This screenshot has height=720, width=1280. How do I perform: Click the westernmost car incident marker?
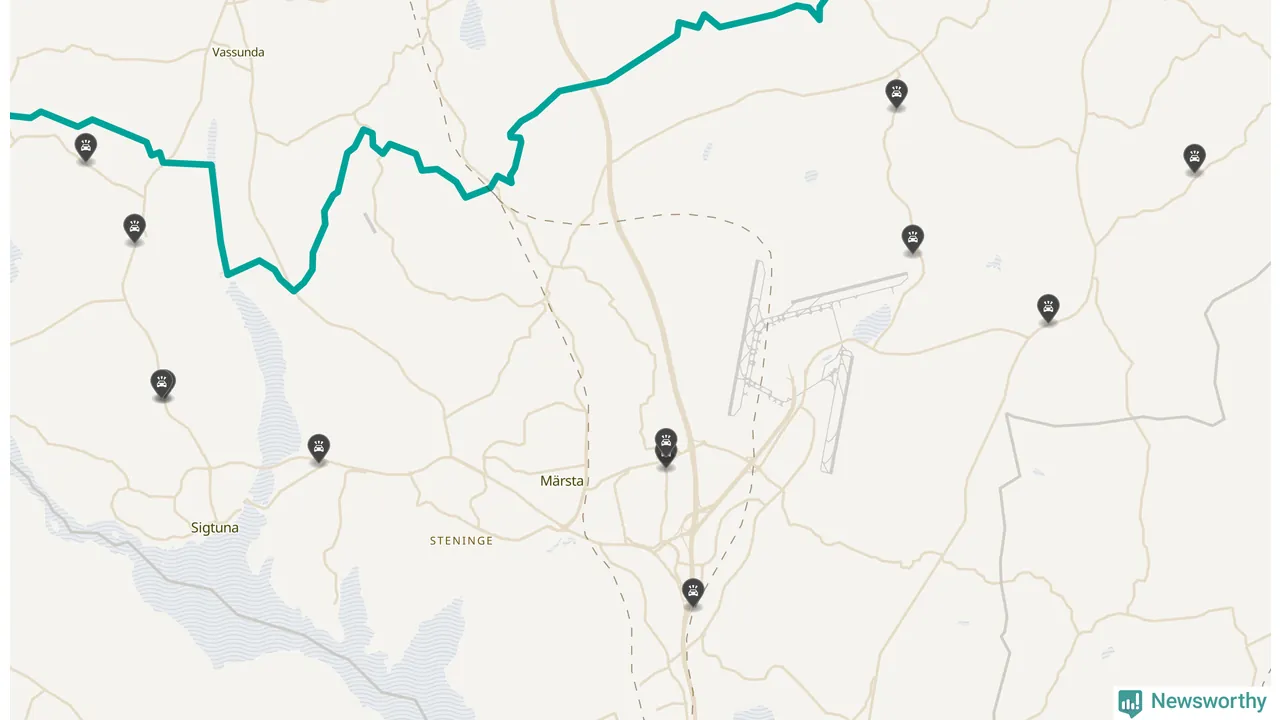[x=86, y=147]
